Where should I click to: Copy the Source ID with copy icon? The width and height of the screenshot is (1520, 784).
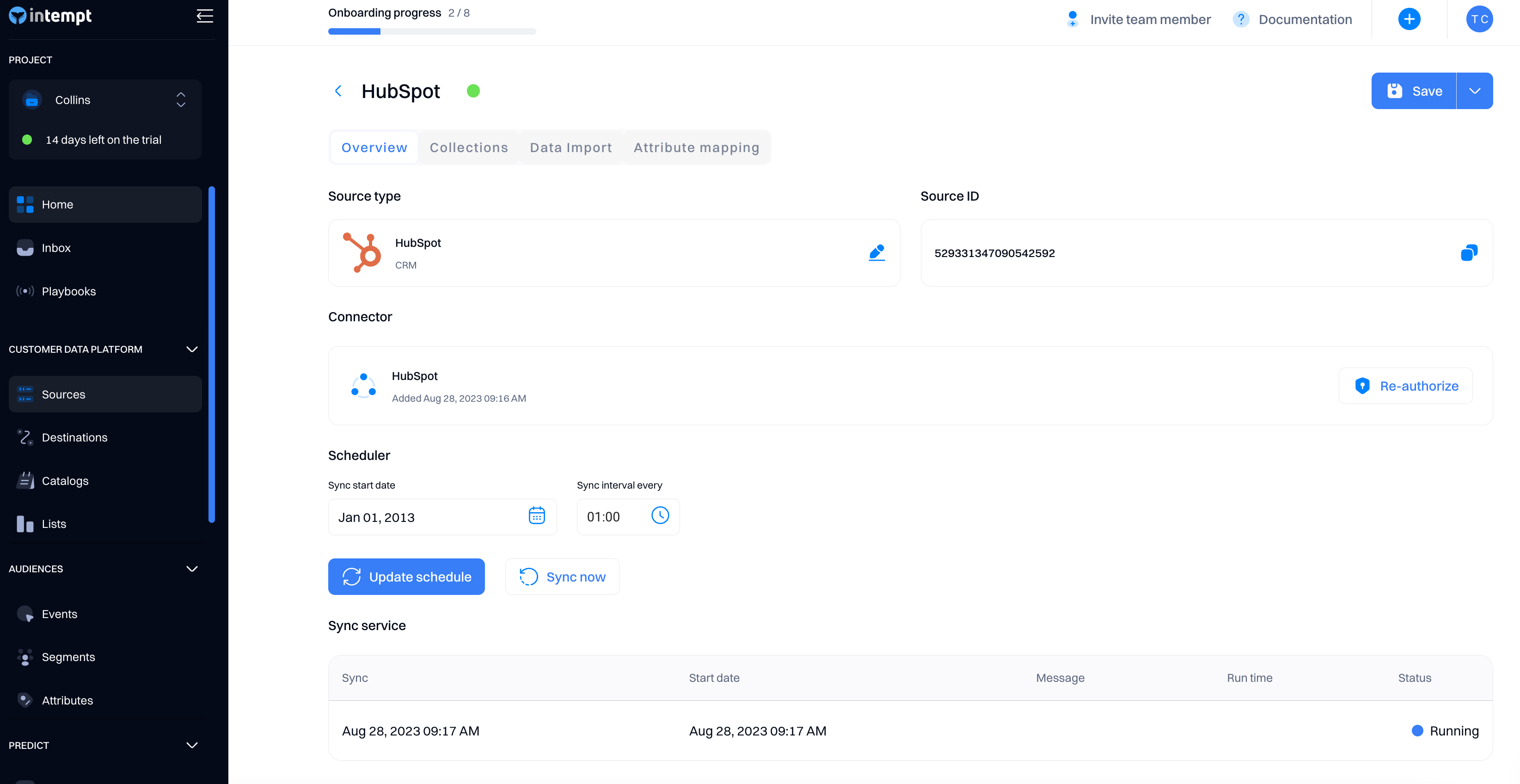coord(1469,252)
